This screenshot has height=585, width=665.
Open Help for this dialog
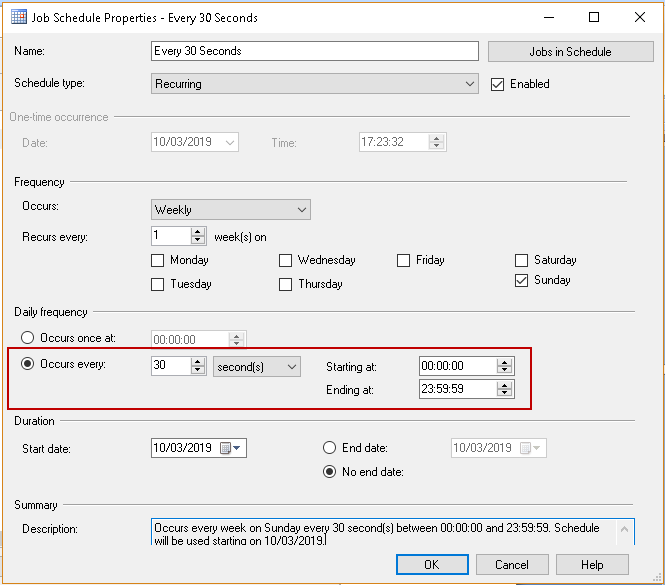(x=592, y=564)
